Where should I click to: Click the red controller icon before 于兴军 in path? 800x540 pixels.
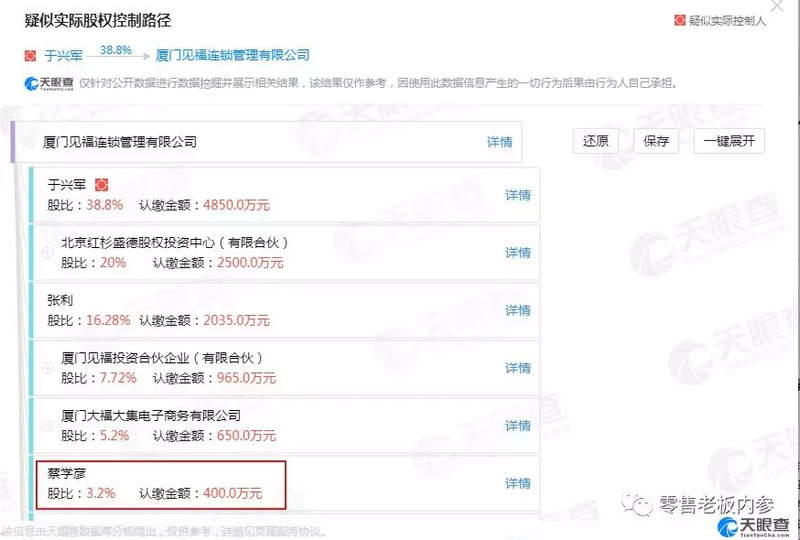pos(30,56)
